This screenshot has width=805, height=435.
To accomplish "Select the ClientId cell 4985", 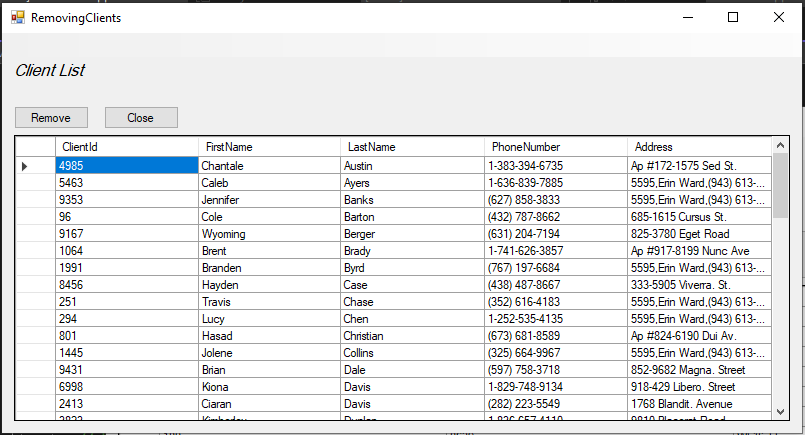I will tap(127, 166).
